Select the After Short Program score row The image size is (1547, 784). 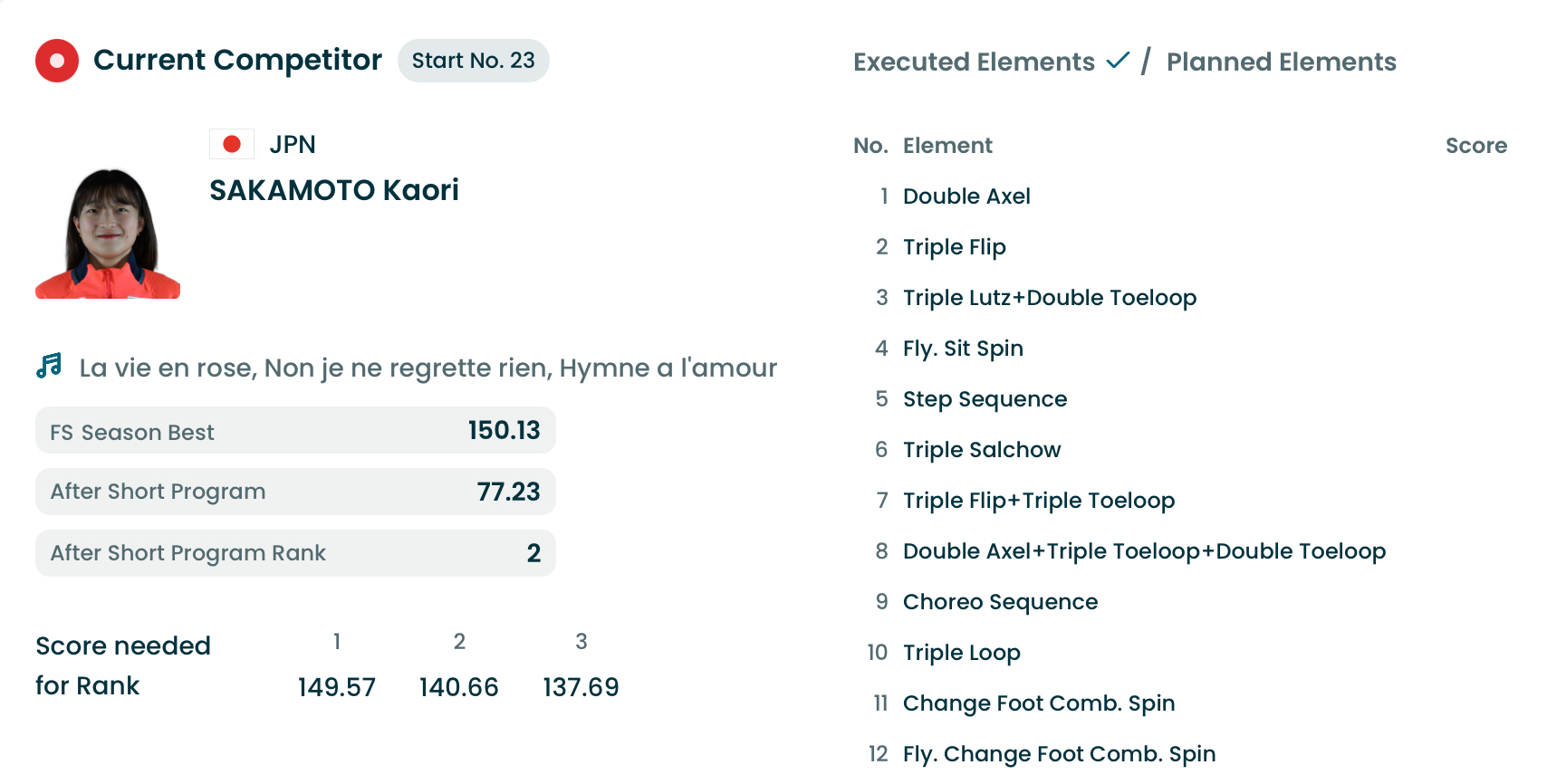tap(295, 492)
